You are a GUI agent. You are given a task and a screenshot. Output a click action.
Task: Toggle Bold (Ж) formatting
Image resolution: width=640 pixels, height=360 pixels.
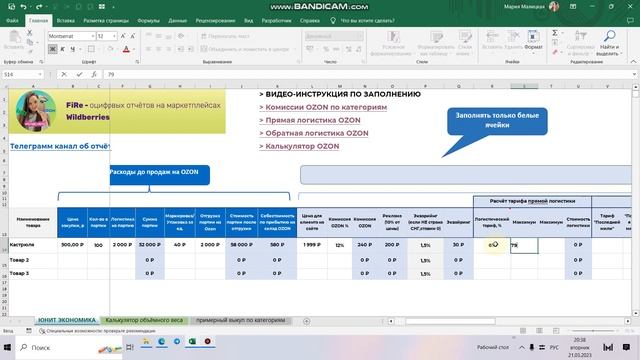click(53, 49)
